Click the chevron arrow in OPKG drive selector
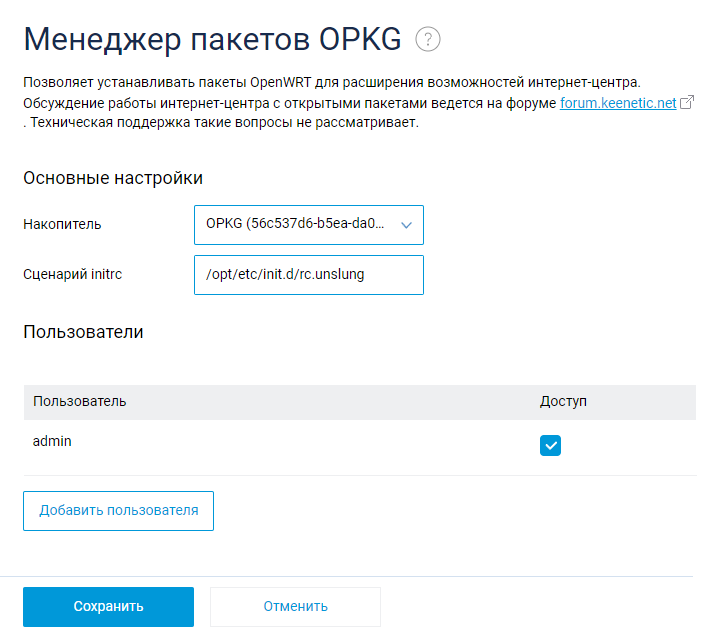 (406, 226)
